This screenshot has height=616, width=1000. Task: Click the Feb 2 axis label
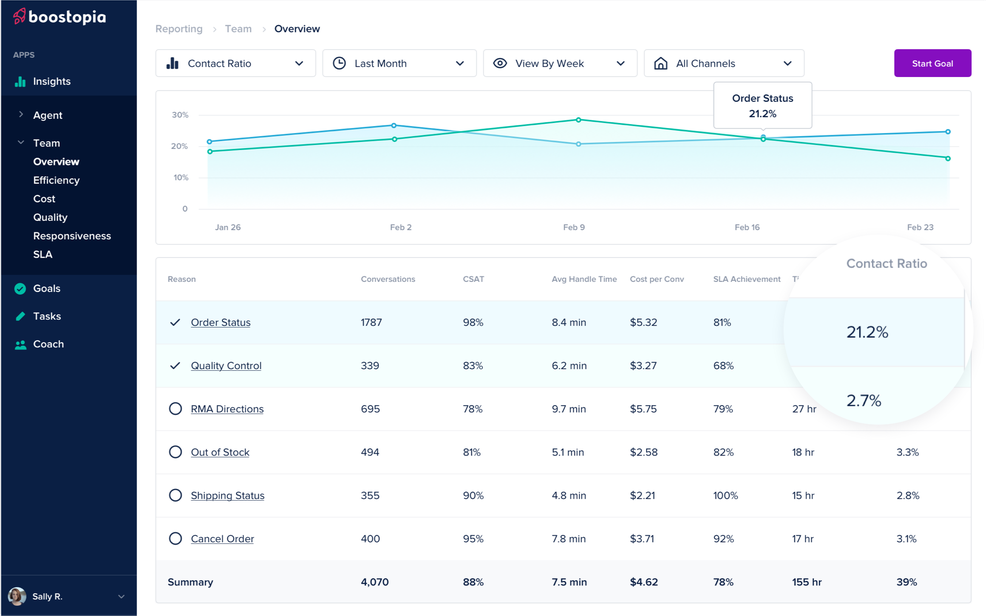coord(401,227)
